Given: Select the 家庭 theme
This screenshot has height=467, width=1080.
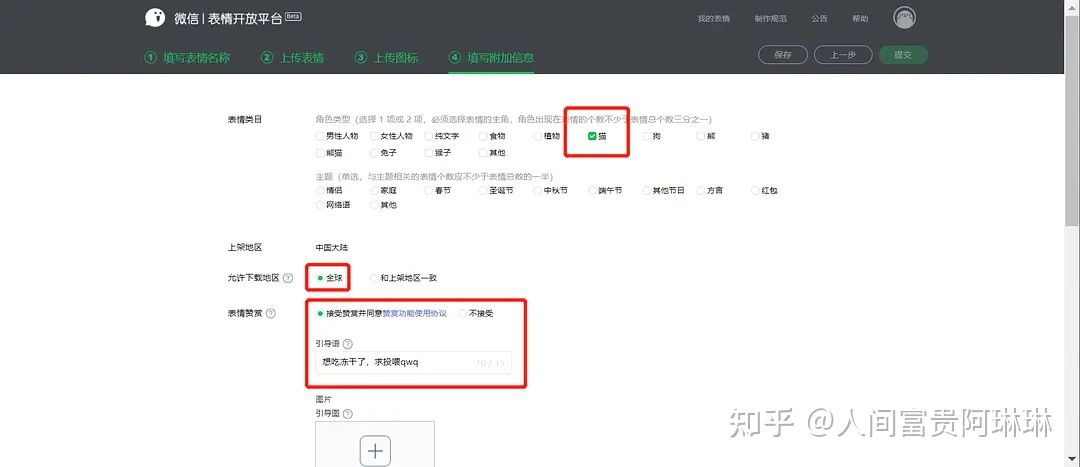Looking at the screenshot, I should (375, 190).
